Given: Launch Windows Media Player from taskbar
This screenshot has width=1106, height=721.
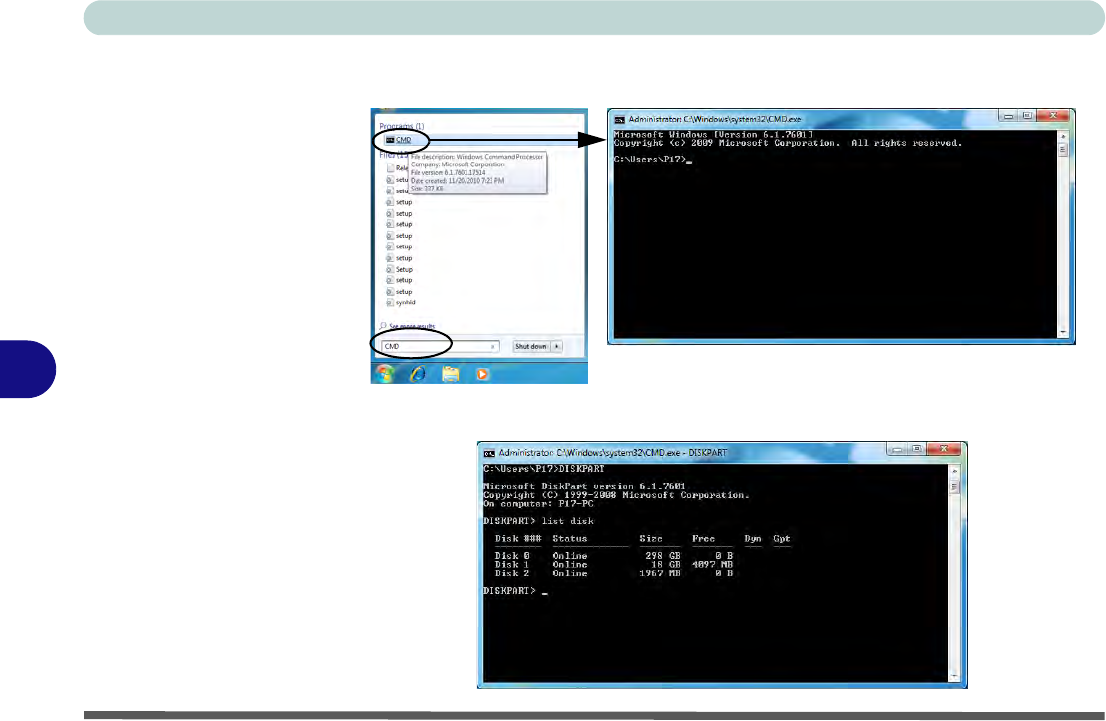Looking at the screenshot, I should 483,373.
